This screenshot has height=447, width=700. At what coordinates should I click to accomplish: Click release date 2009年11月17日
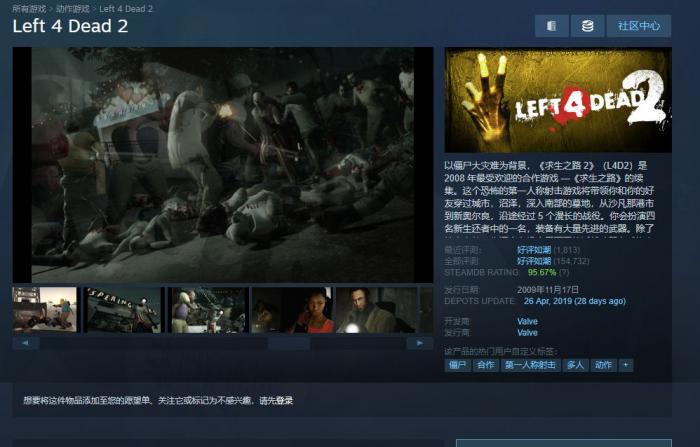(x=548, y=290)
